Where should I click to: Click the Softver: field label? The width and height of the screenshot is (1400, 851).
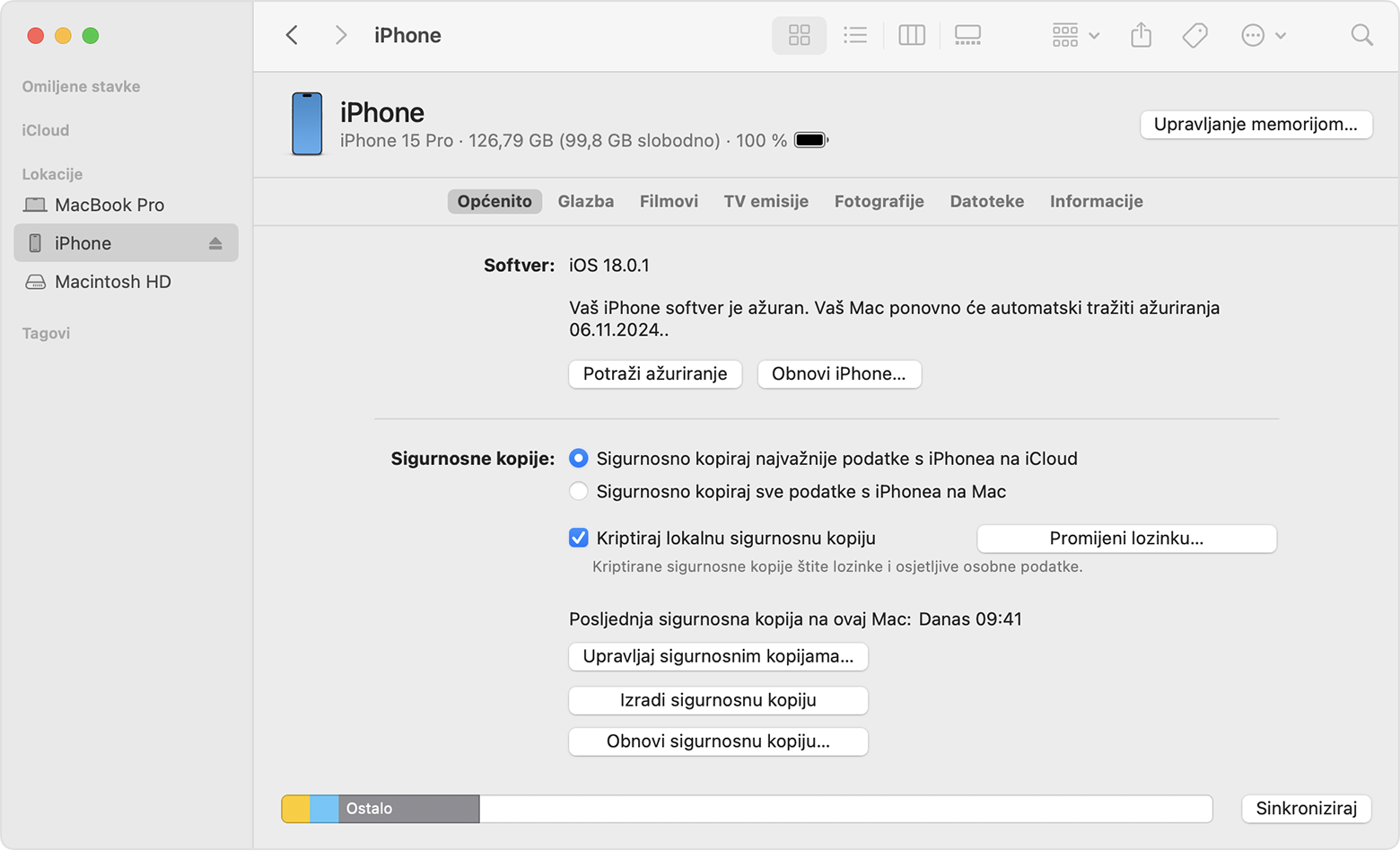(x=519, y=266)
